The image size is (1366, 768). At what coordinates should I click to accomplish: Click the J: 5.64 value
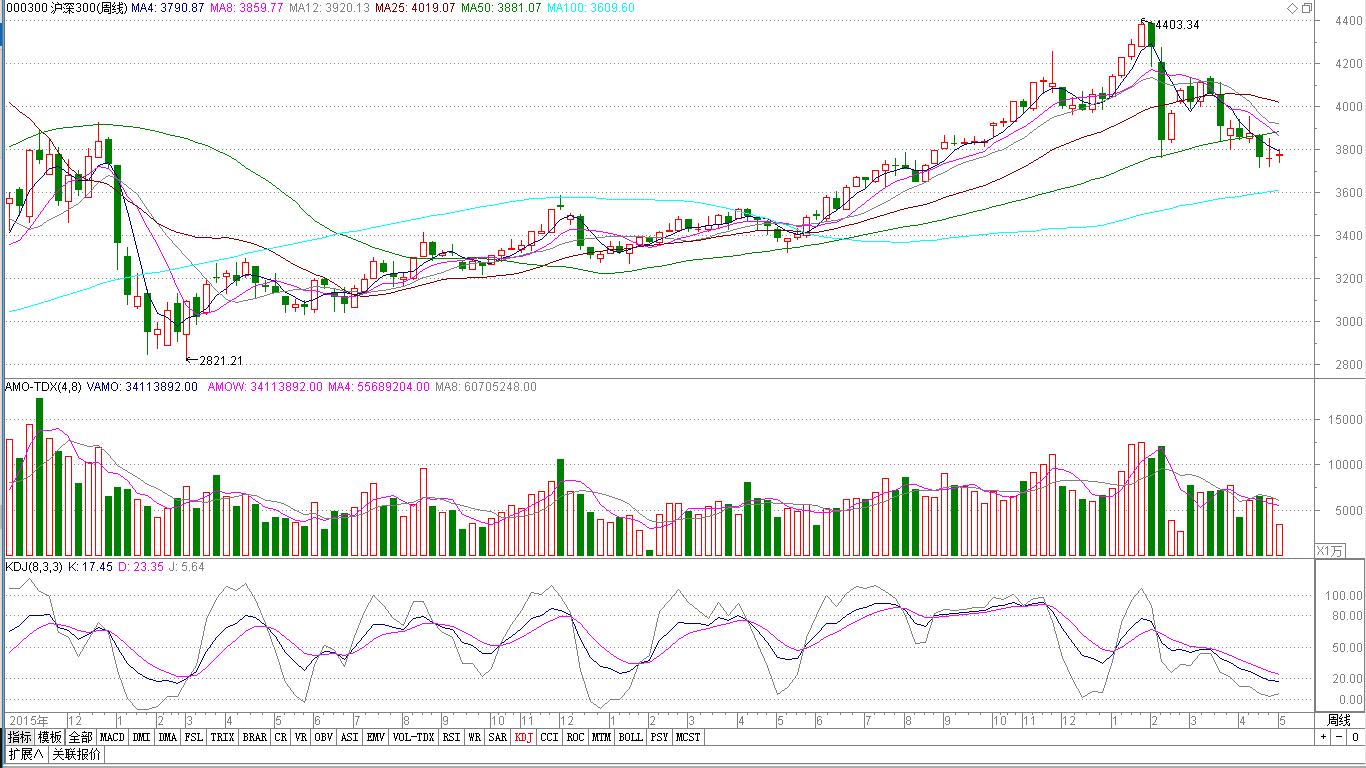(187, 567)
